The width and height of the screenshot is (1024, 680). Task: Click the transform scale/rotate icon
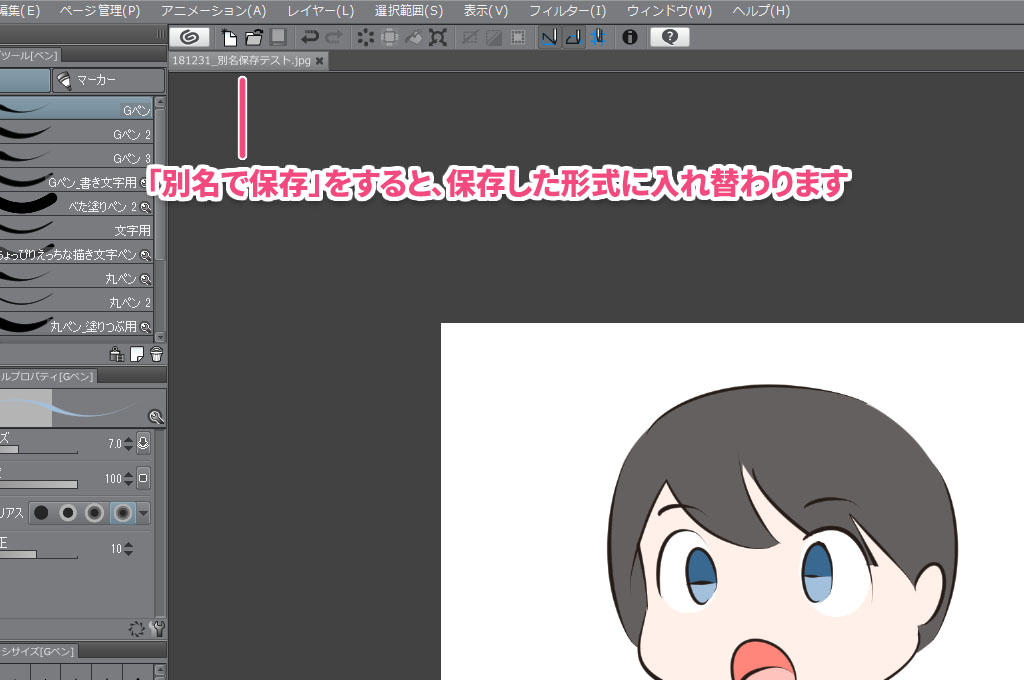tap(438, 38)
